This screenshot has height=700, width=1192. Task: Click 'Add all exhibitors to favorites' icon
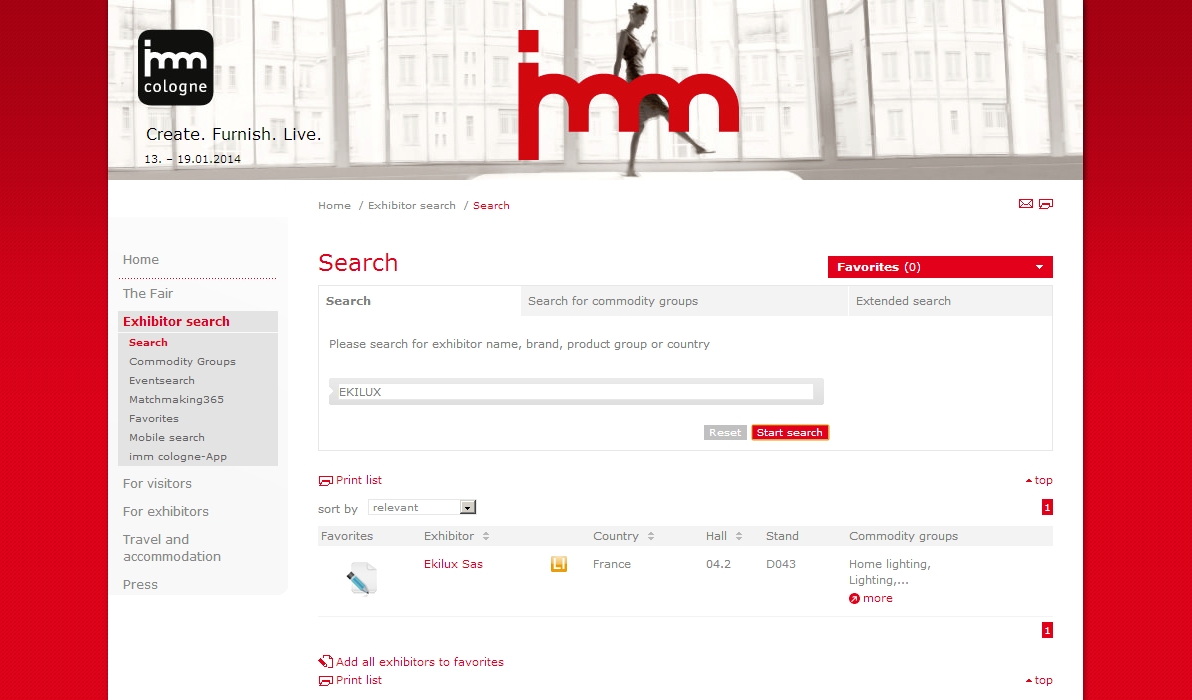325,662
